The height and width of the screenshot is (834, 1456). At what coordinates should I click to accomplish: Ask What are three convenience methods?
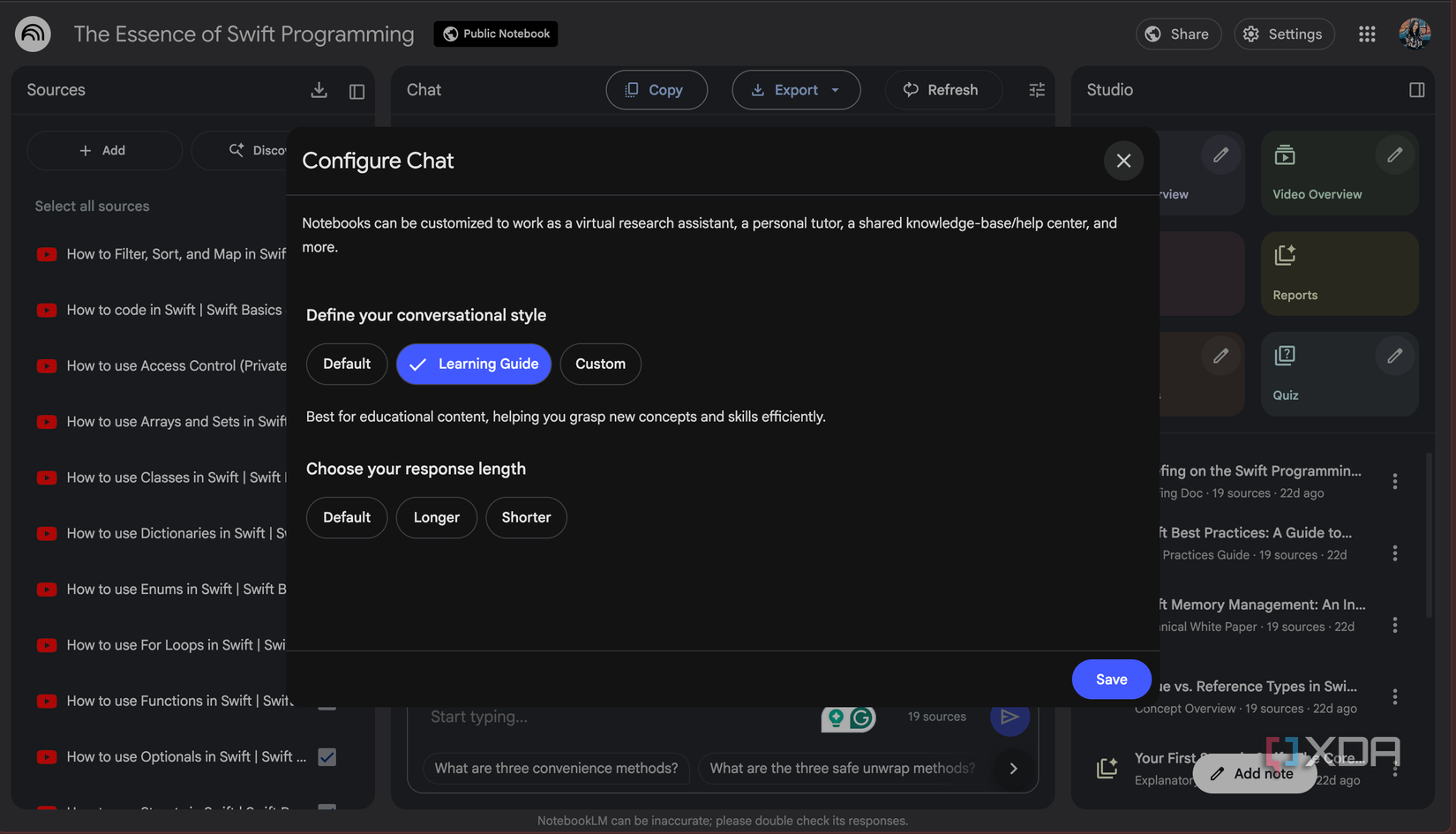(x=555, y=769)
